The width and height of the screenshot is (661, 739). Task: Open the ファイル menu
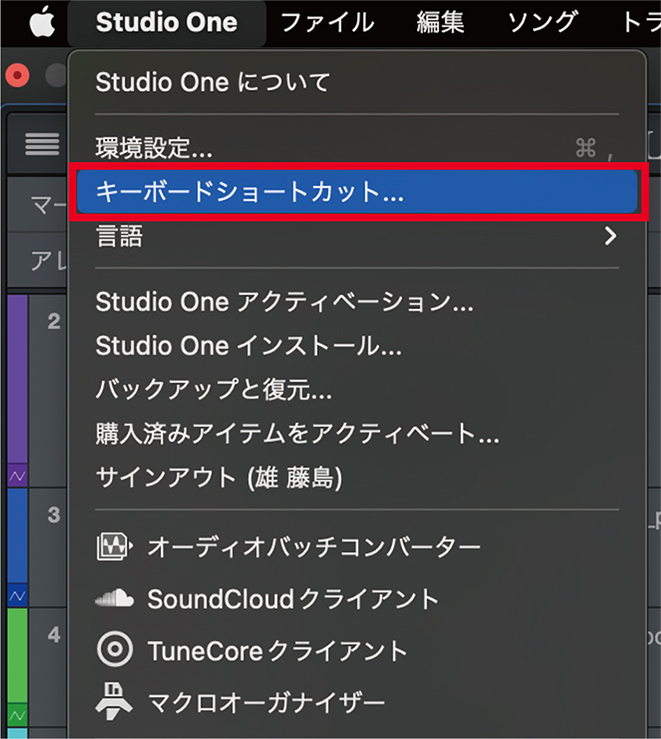point(327,22)
